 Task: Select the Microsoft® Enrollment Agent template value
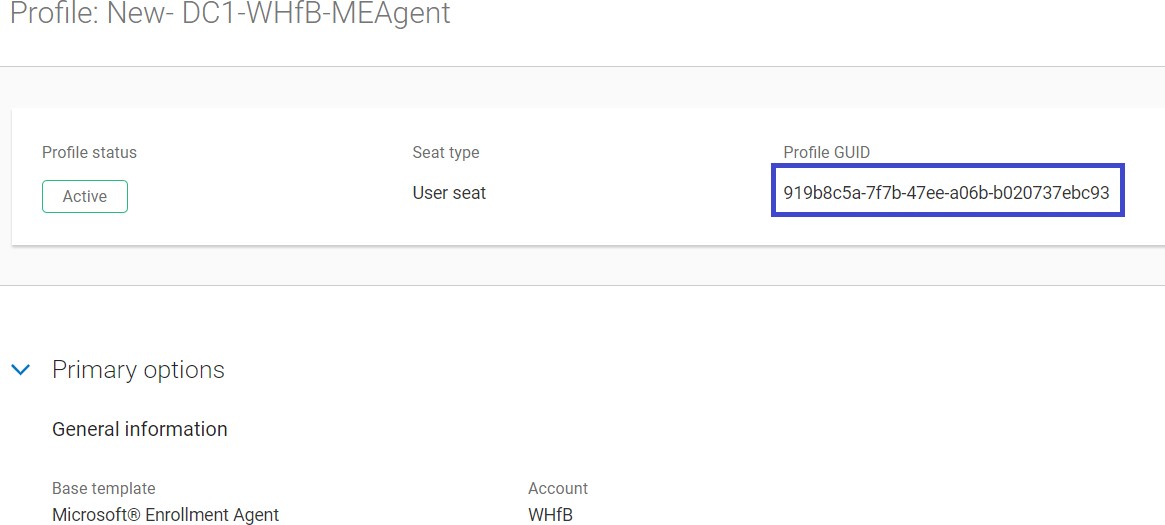(165, 515)
